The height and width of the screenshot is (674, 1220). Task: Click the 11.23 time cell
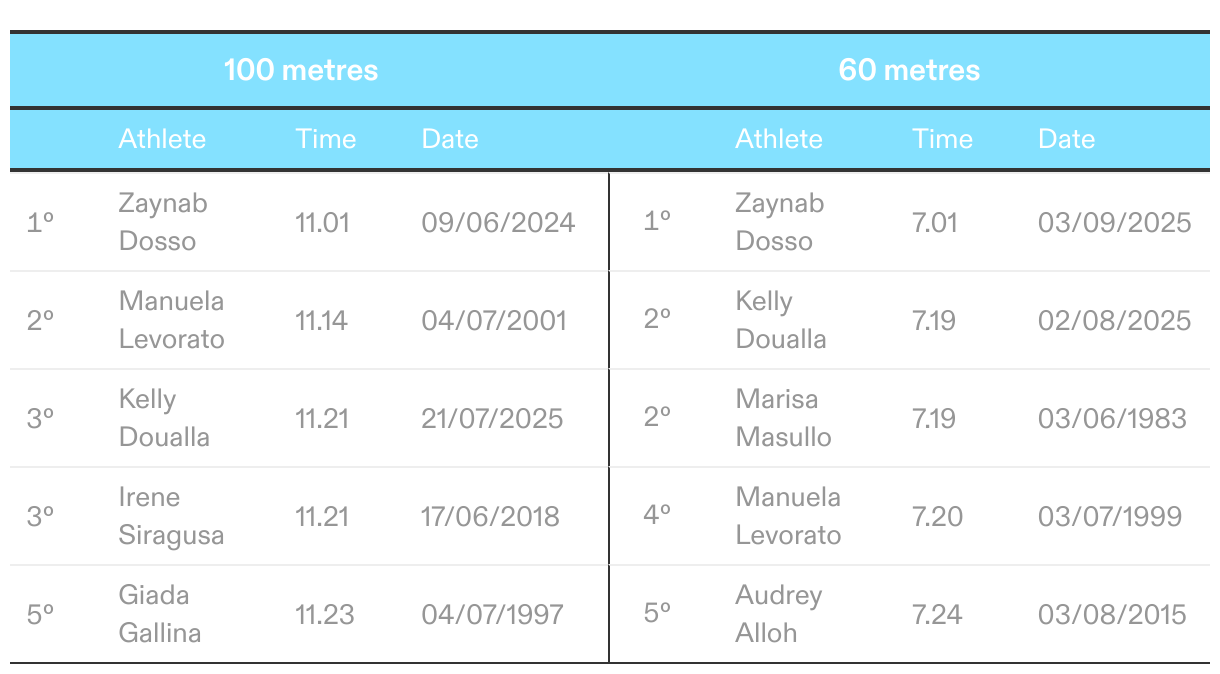click(325, 614)
